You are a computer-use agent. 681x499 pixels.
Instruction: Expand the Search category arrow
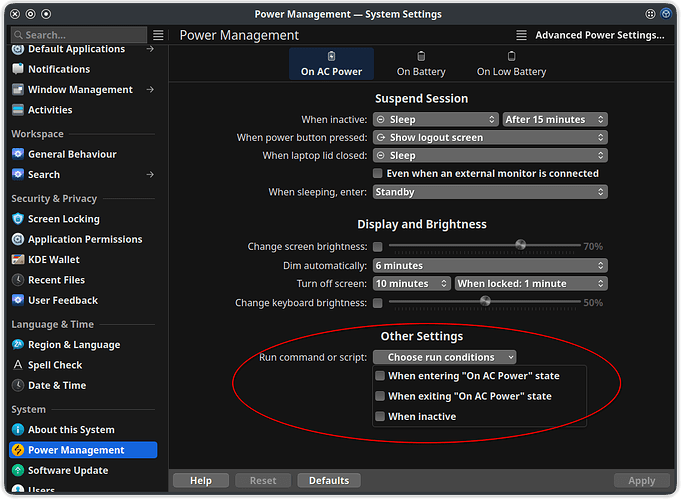click(150, 175)
